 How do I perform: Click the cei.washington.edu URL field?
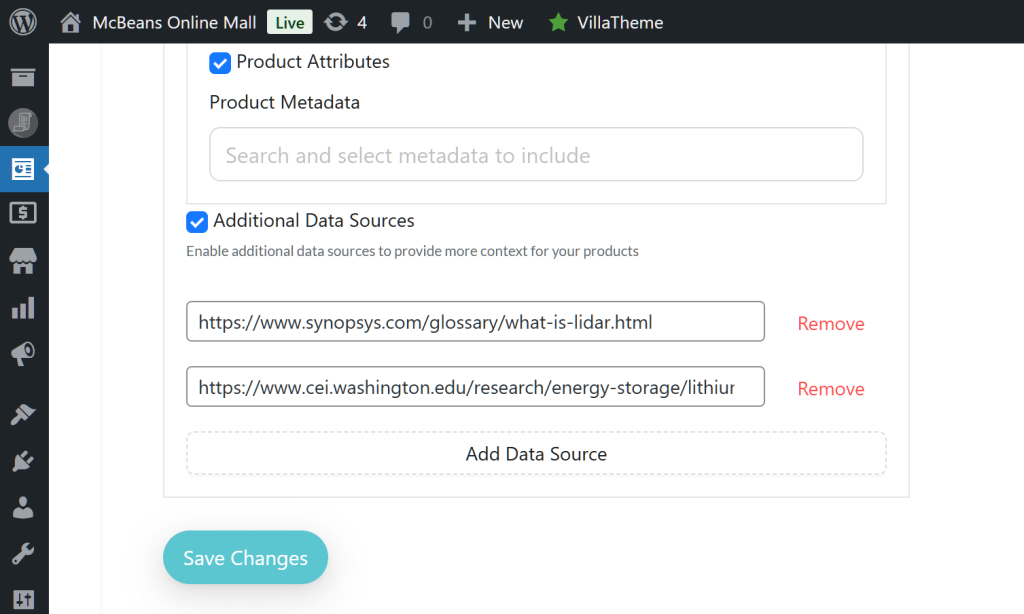[475, 387]
